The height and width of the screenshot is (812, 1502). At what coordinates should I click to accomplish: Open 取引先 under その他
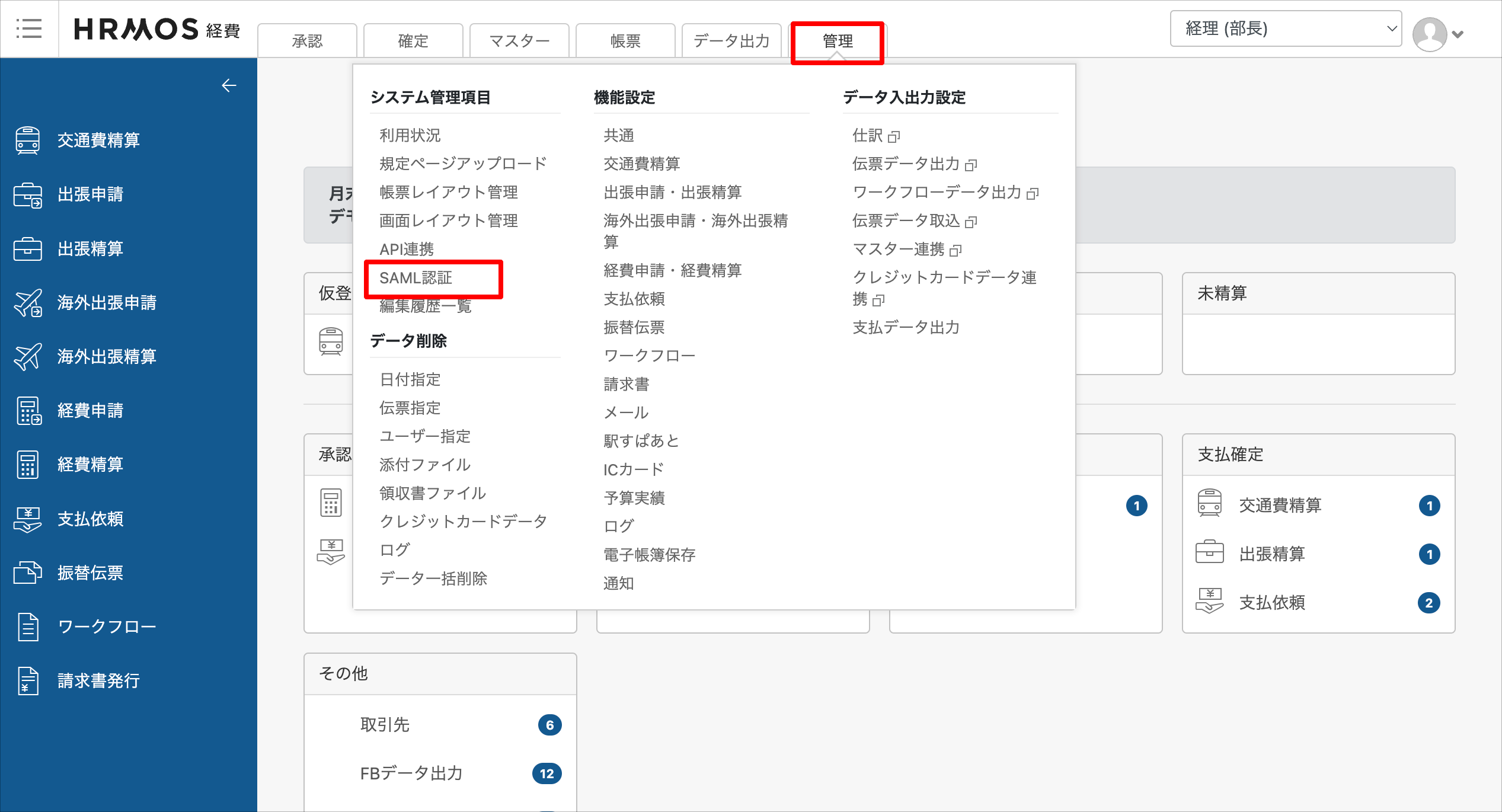coord(384,724)
